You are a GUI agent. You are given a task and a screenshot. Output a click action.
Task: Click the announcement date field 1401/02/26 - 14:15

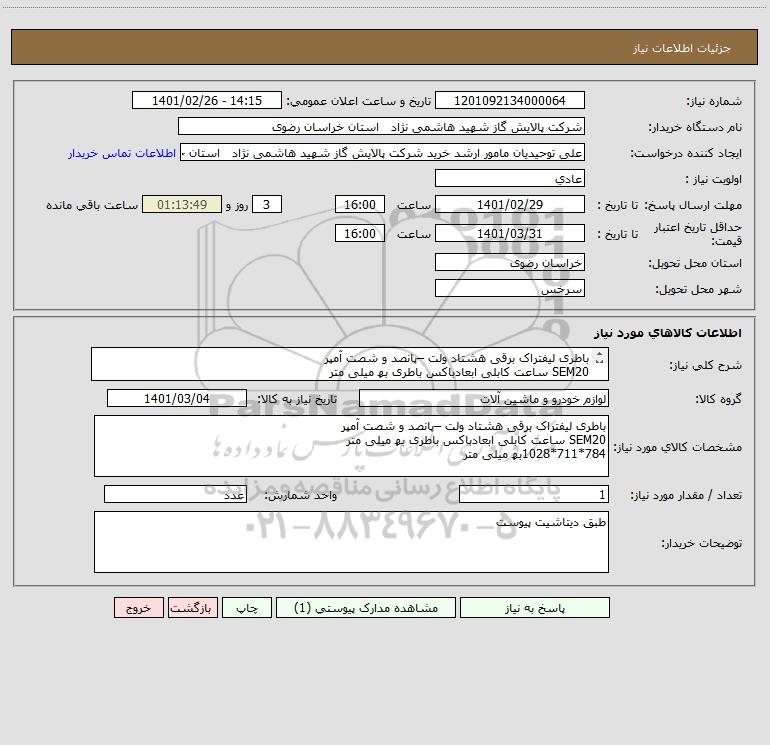coord(207,100)
